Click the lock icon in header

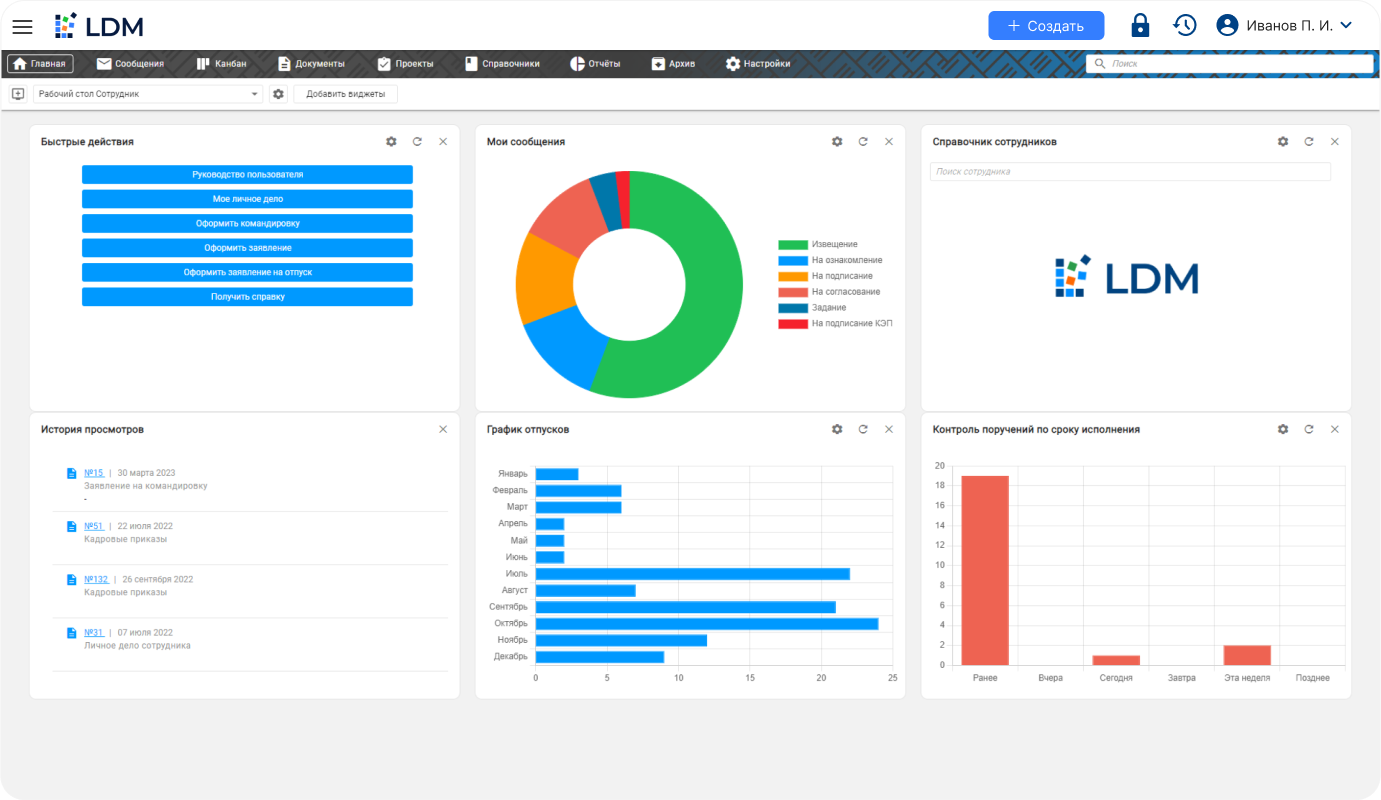[1140, 26]
